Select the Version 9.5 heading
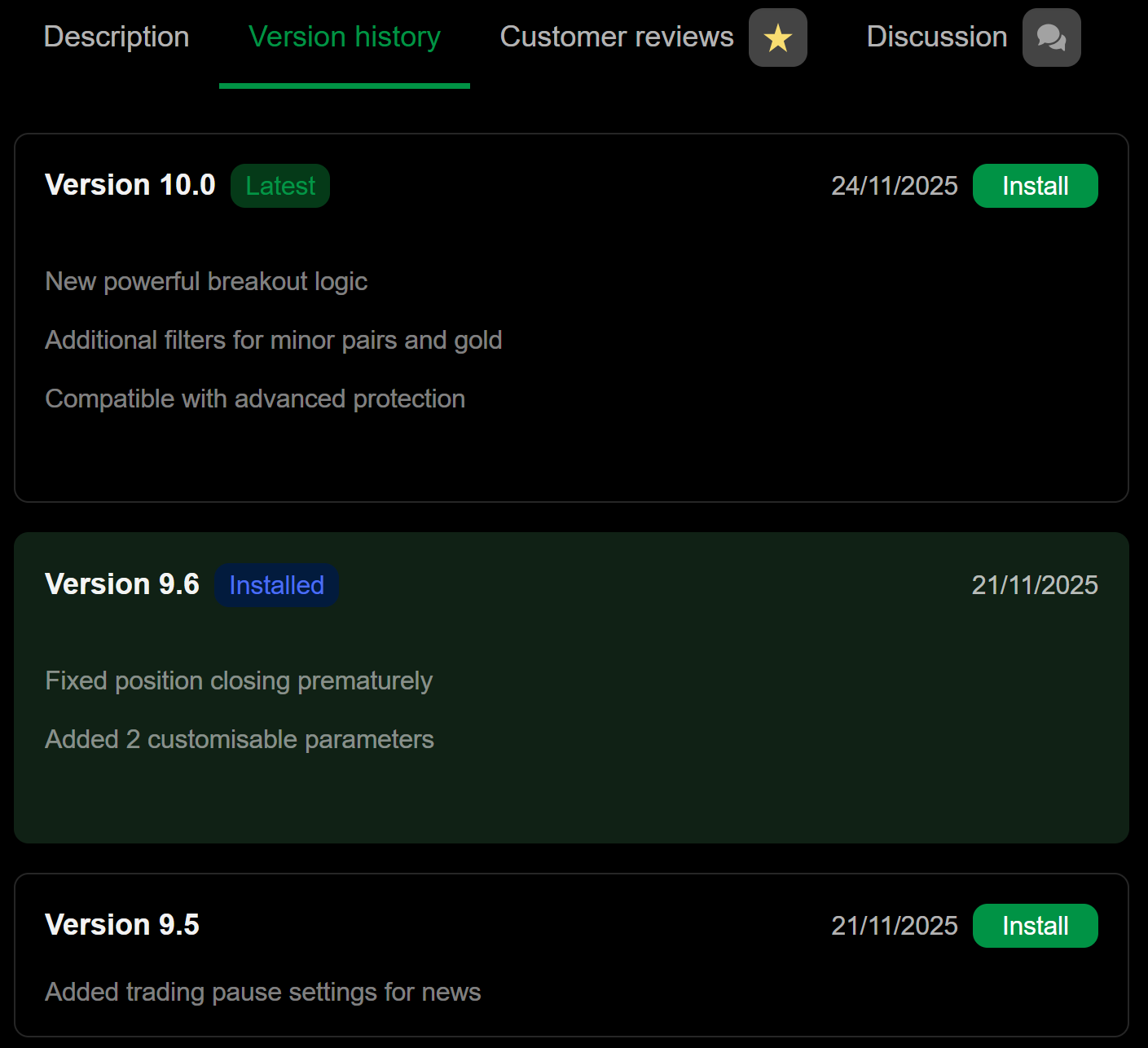Image resolution: width=1148 pixels, height=1048 pixels. click(x=122, y=925)
